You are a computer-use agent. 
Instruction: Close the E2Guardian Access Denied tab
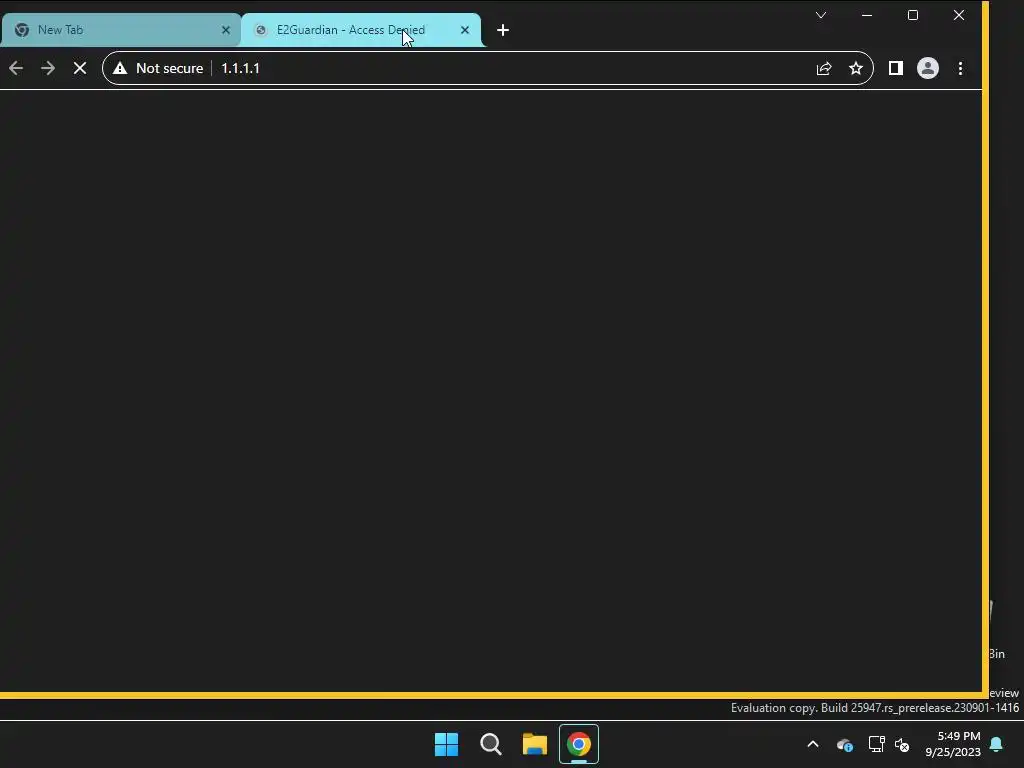click(465, 30)
